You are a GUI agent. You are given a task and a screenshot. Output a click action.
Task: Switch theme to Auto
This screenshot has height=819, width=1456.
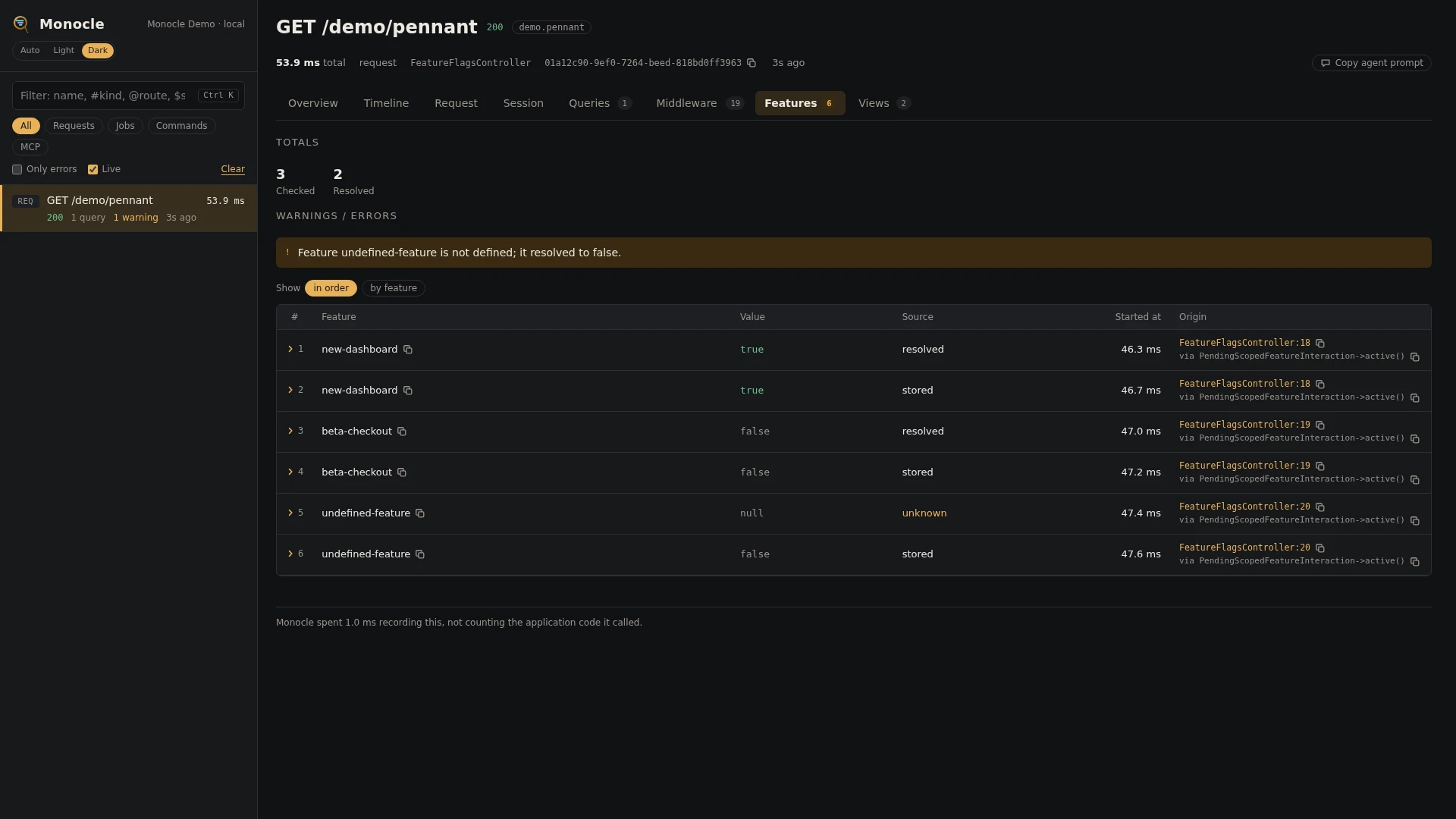click(x=30, y=51)
